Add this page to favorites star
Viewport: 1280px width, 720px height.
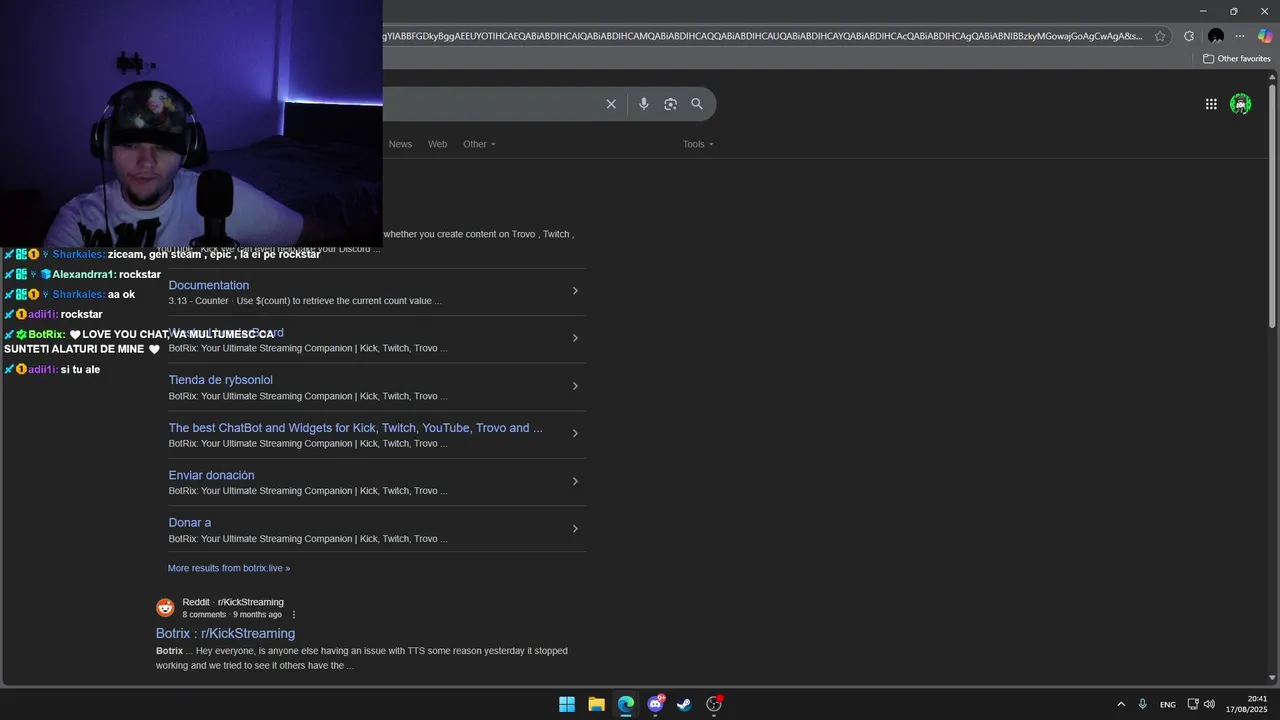point(1160,36)
